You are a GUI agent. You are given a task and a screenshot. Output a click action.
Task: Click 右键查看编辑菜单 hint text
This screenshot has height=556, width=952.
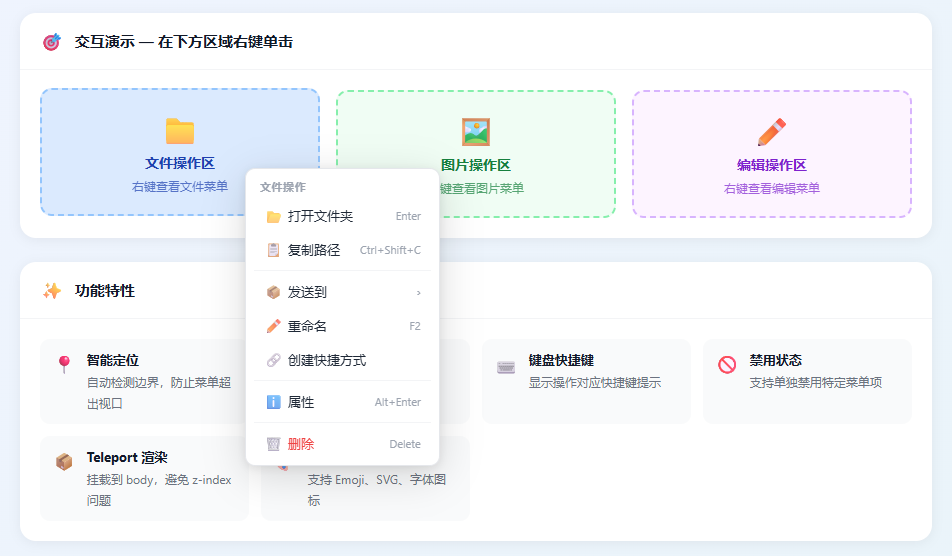772,189
